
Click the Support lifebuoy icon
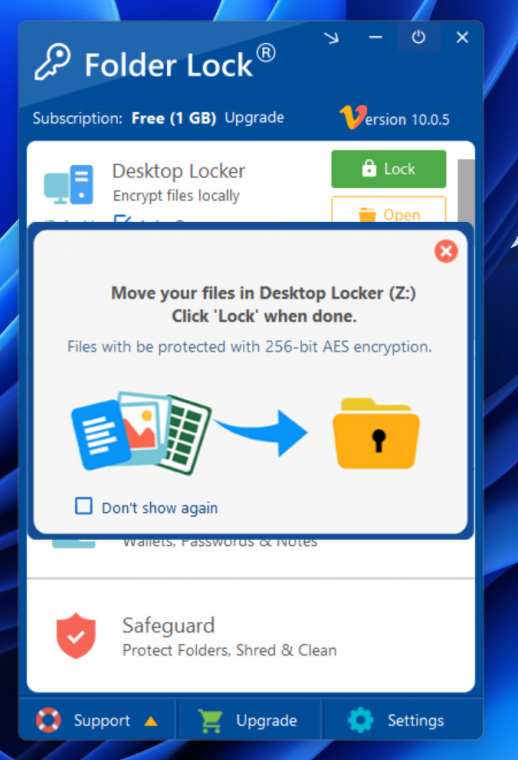(x=48, y=720)
